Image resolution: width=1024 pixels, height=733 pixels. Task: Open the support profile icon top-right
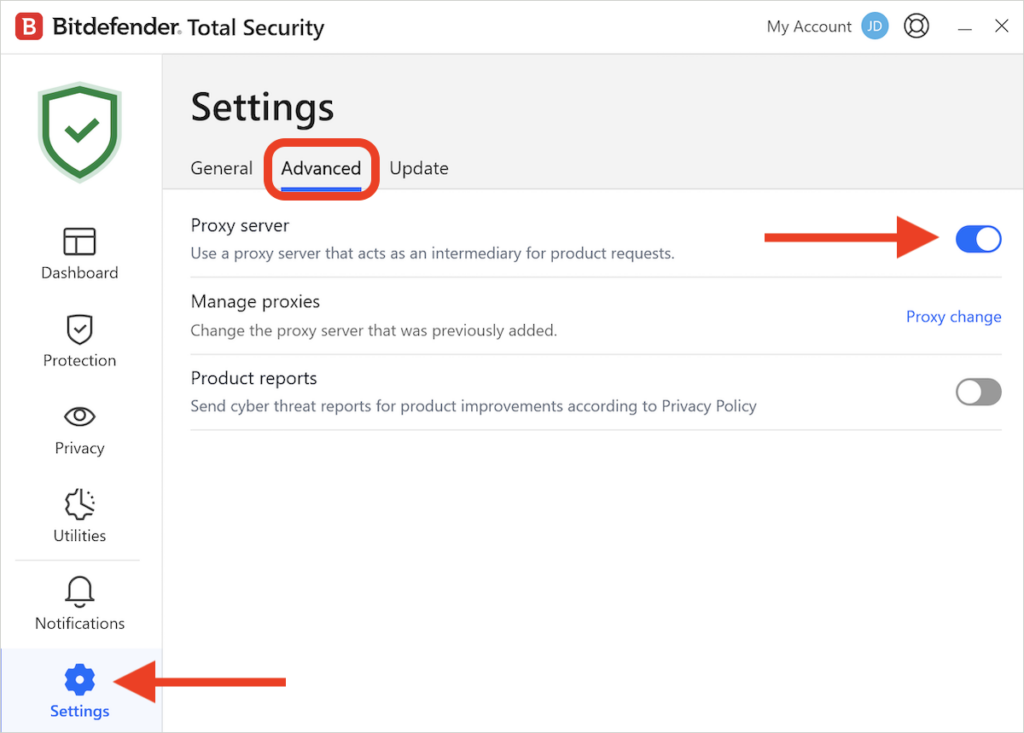pos(916,26)
